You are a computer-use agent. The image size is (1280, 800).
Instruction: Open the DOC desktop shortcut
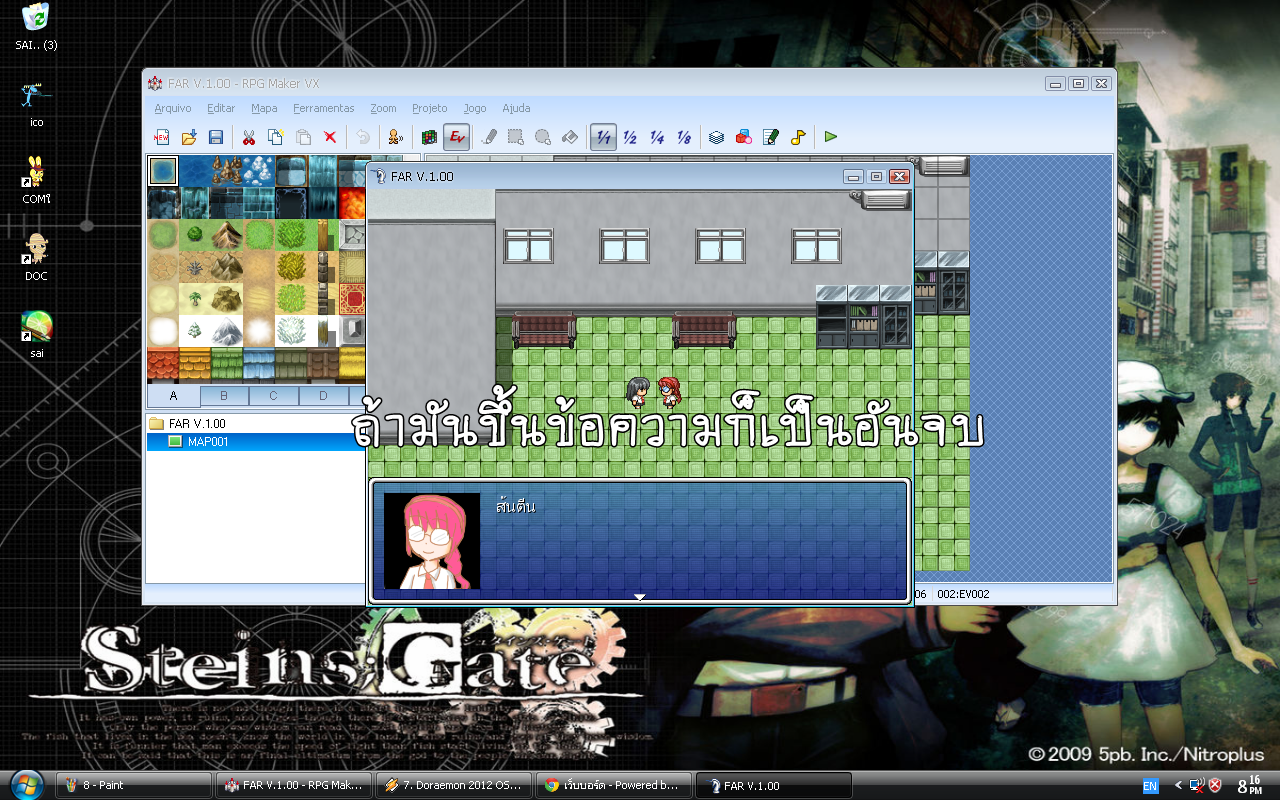pos(37,258)
